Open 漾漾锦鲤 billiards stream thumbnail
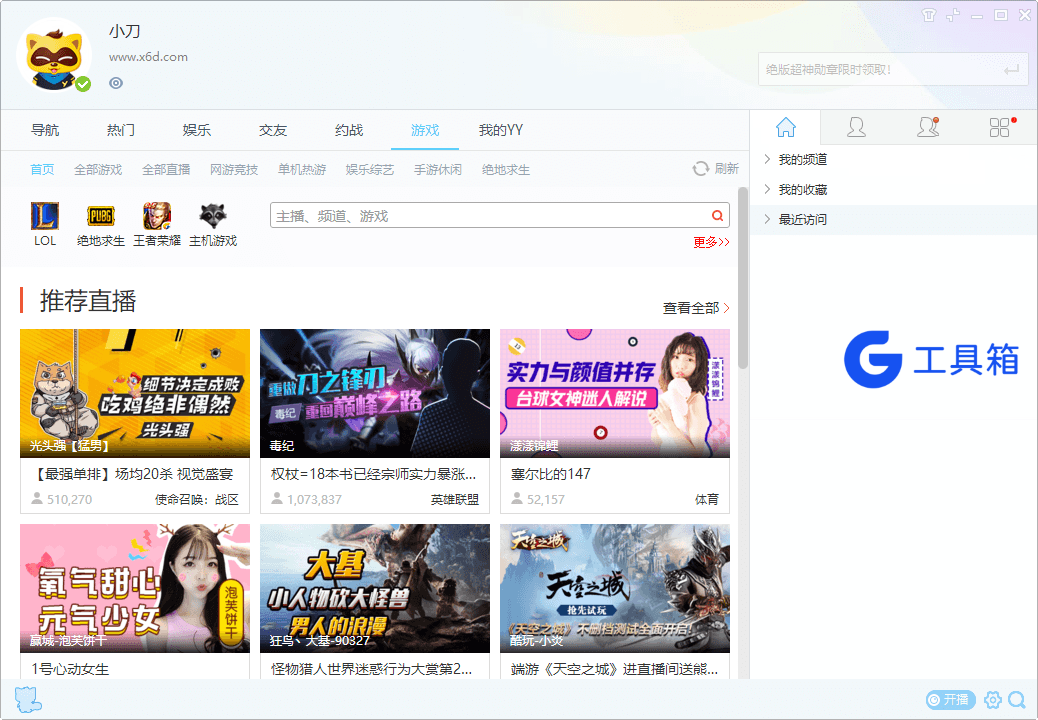This screenshot has height=720, width=1038. pos(615,393)
